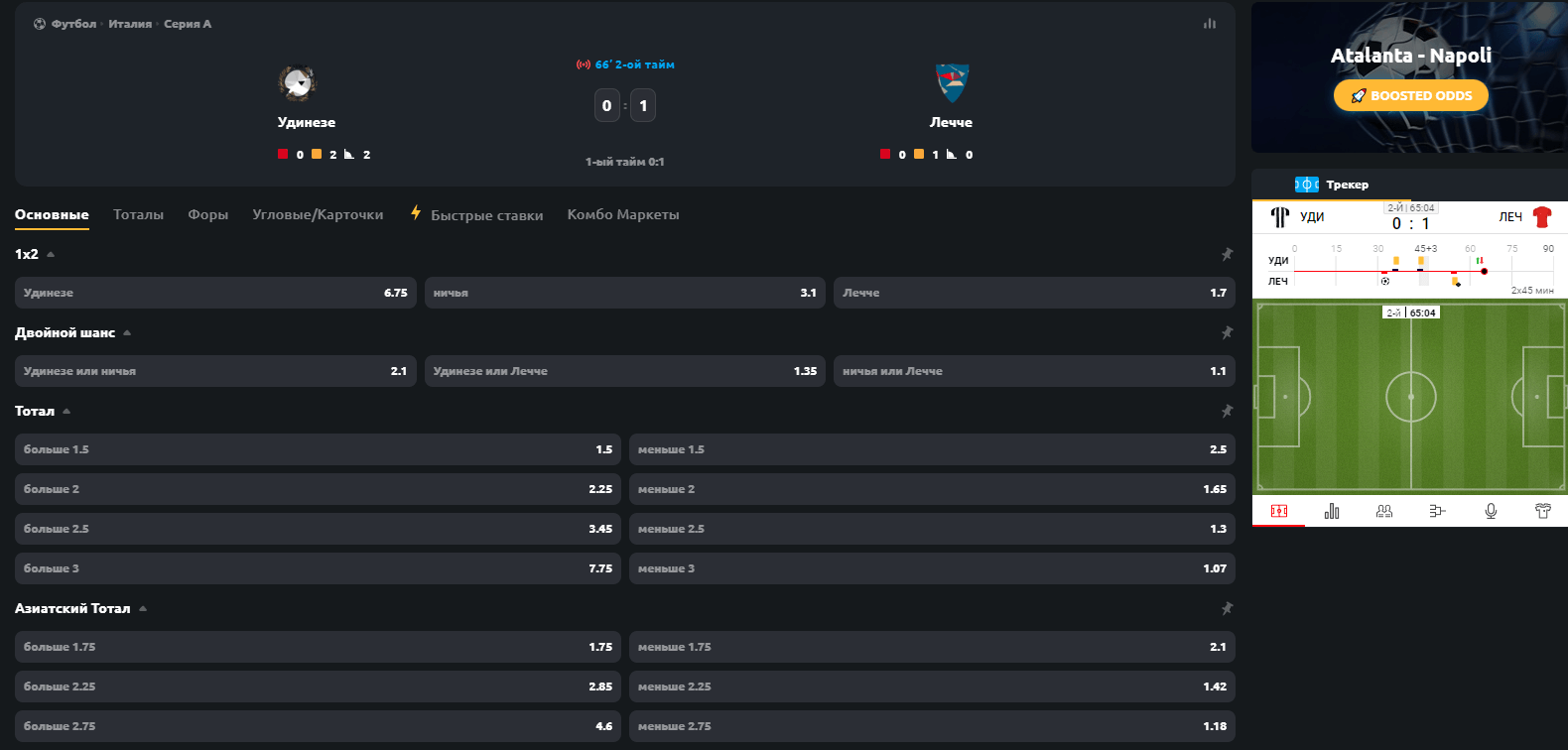Switch to the Тоталы tab
This screenshot has height=750, width=1568.
pos(138,214)
